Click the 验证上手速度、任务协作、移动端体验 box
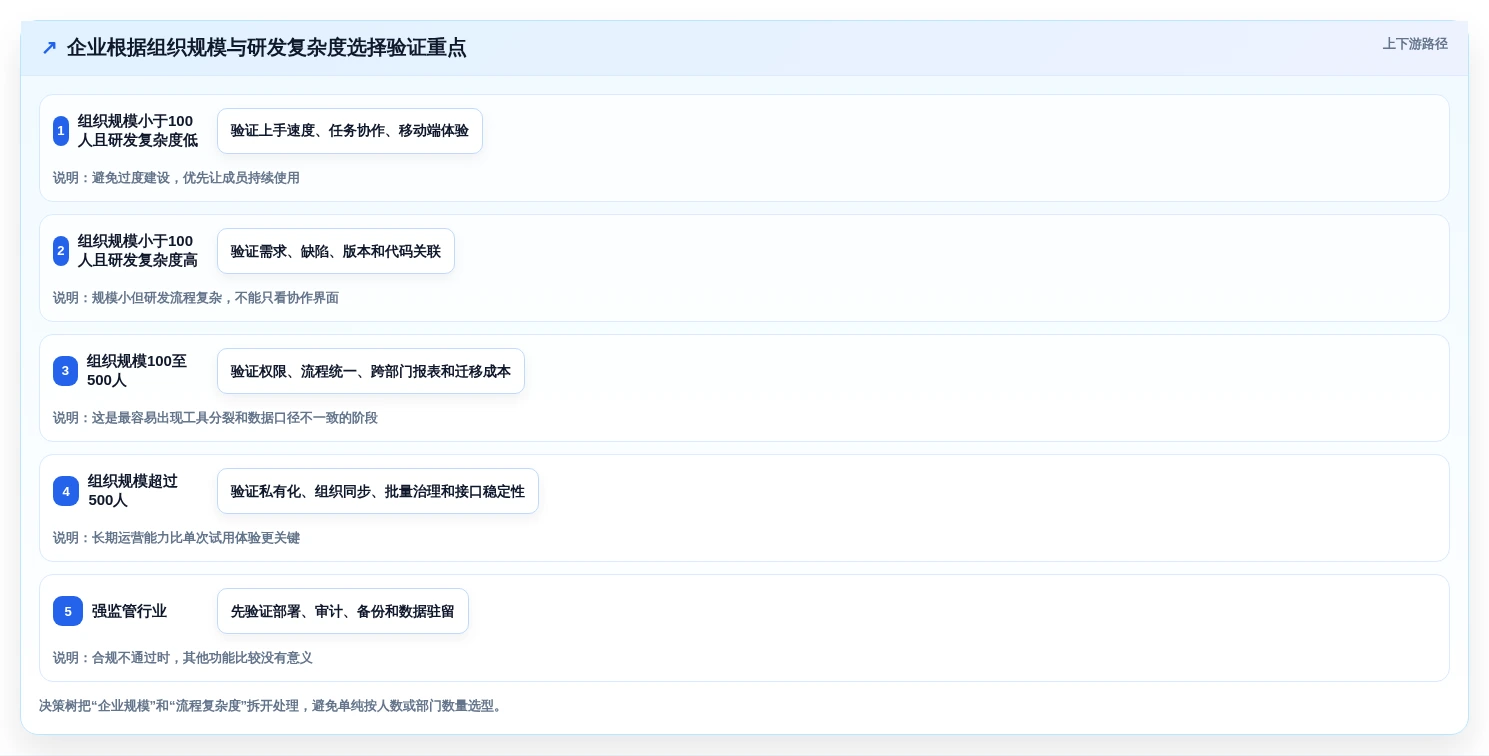 (350, 131)
